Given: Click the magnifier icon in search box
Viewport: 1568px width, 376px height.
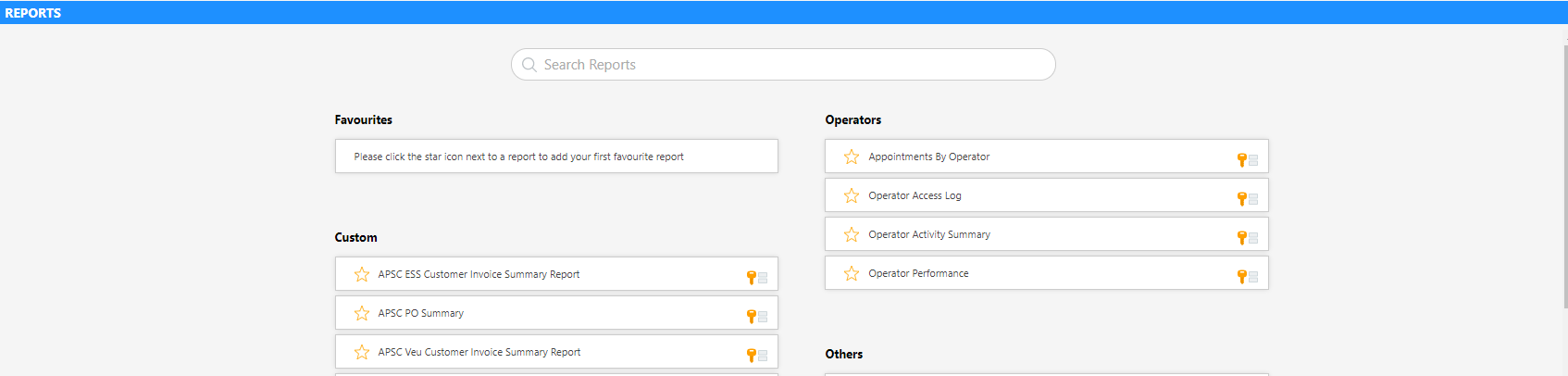Looking at the screenshot, I should pos(529,65).
